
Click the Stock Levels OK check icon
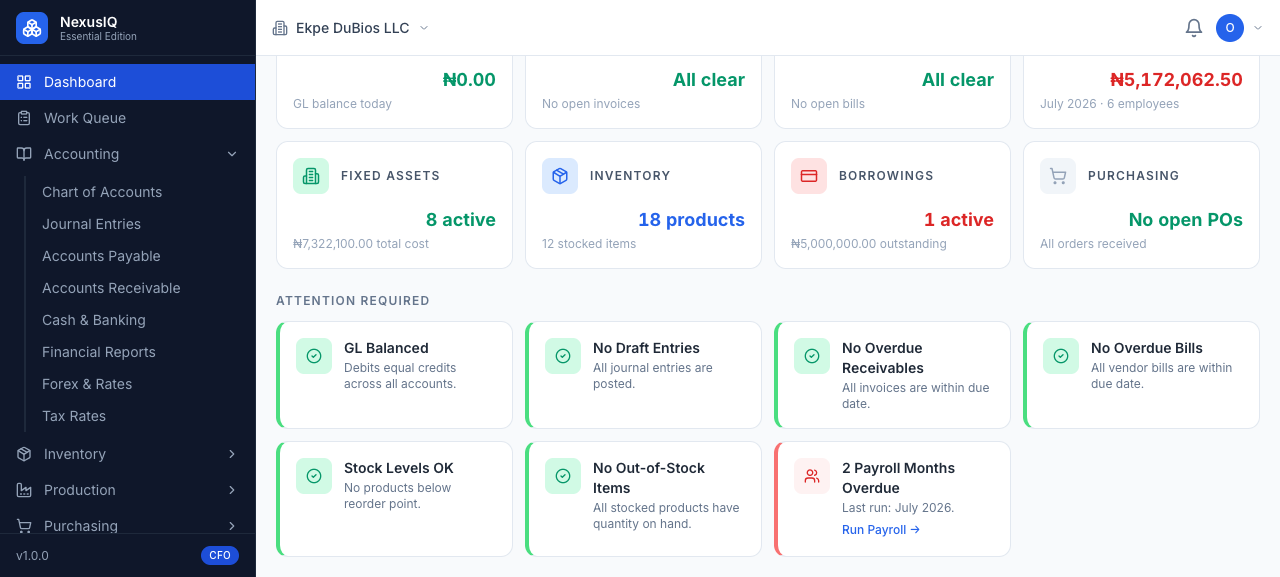[314, 476]
